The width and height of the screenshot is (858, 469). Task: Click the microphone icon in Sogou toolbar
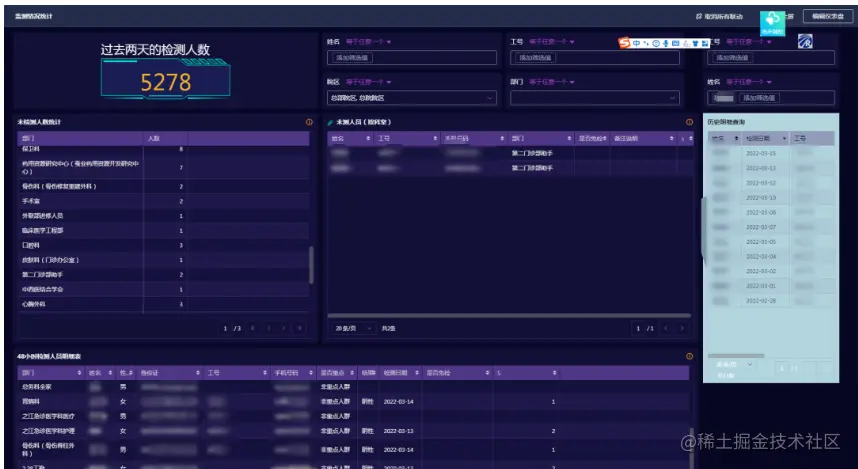(665, 43)
